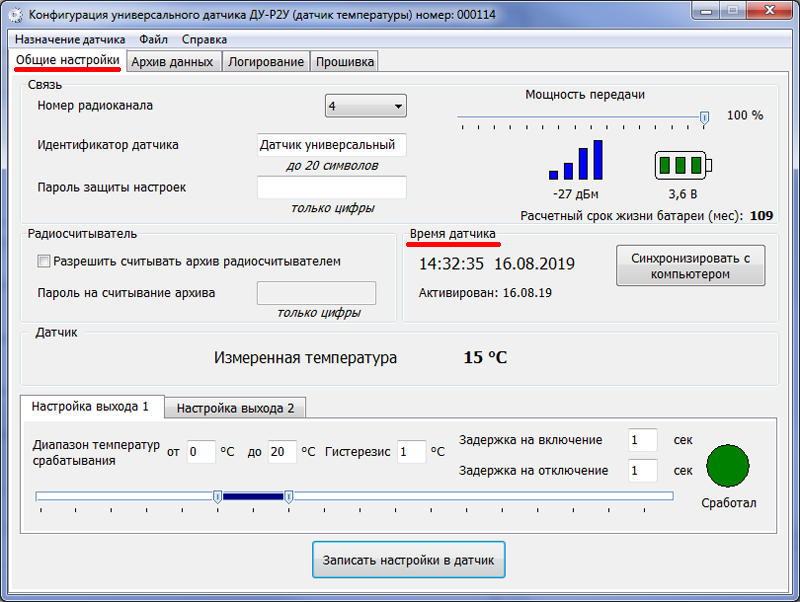Switch to the 'Прошивка' tab

345,62
